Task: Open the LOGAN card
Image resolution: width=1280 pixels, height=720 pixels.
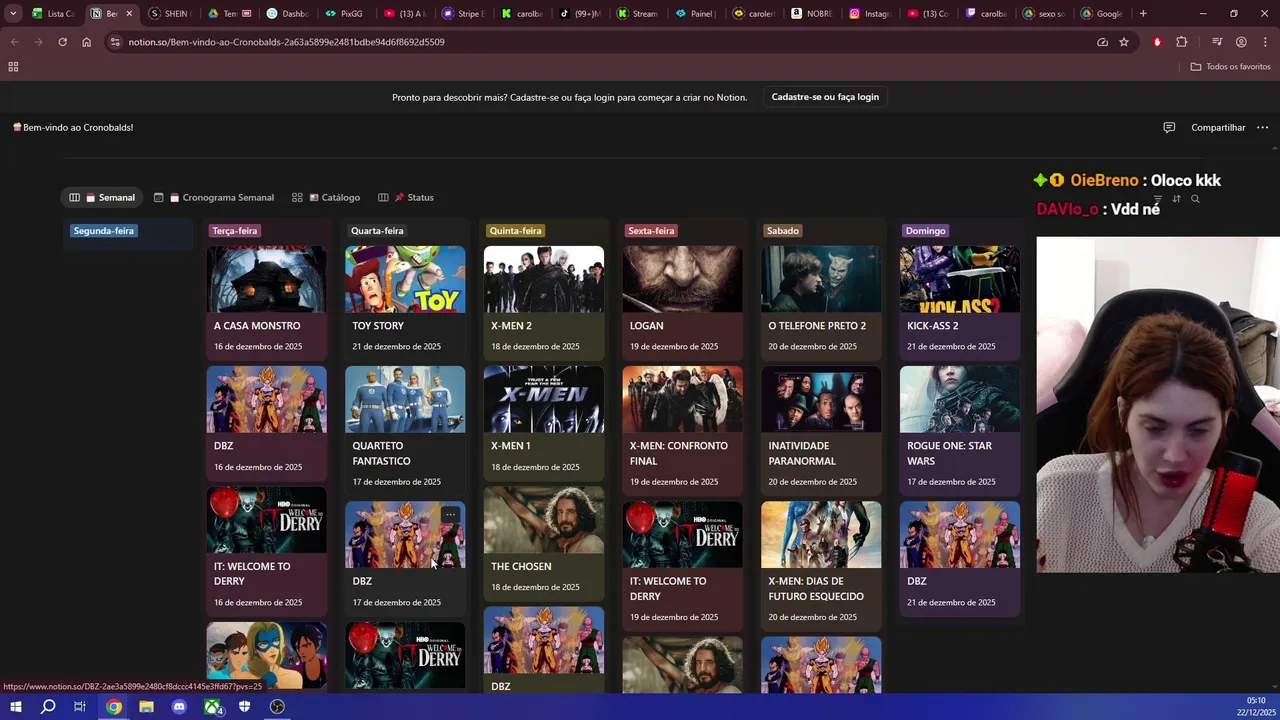Action: [x=682, y=302]
